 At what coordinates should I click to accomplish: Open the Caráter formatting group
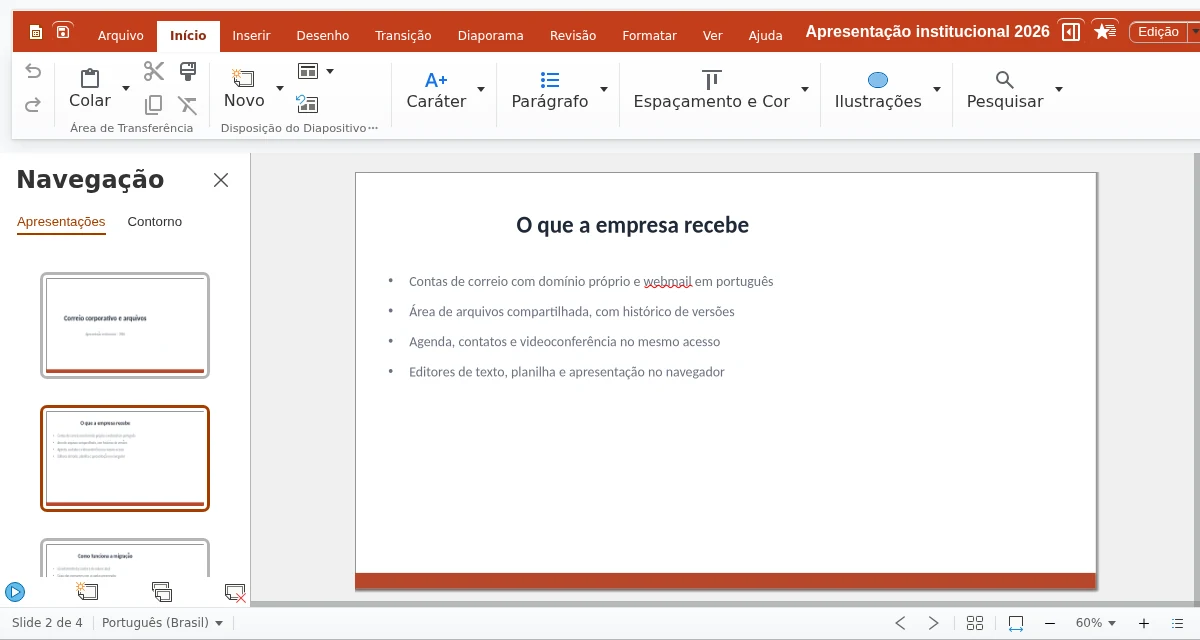[x=436, y=90]
